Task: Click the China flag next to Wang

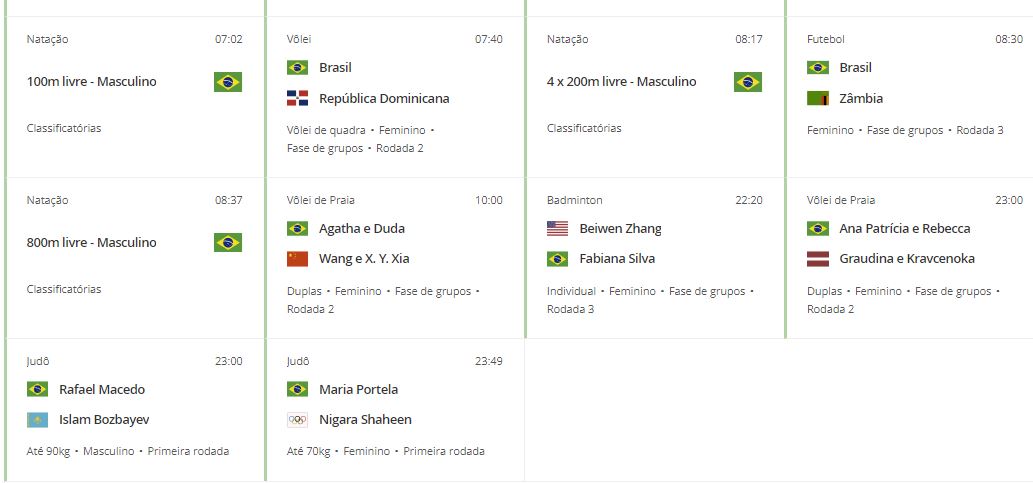Action: click(297, 259)
